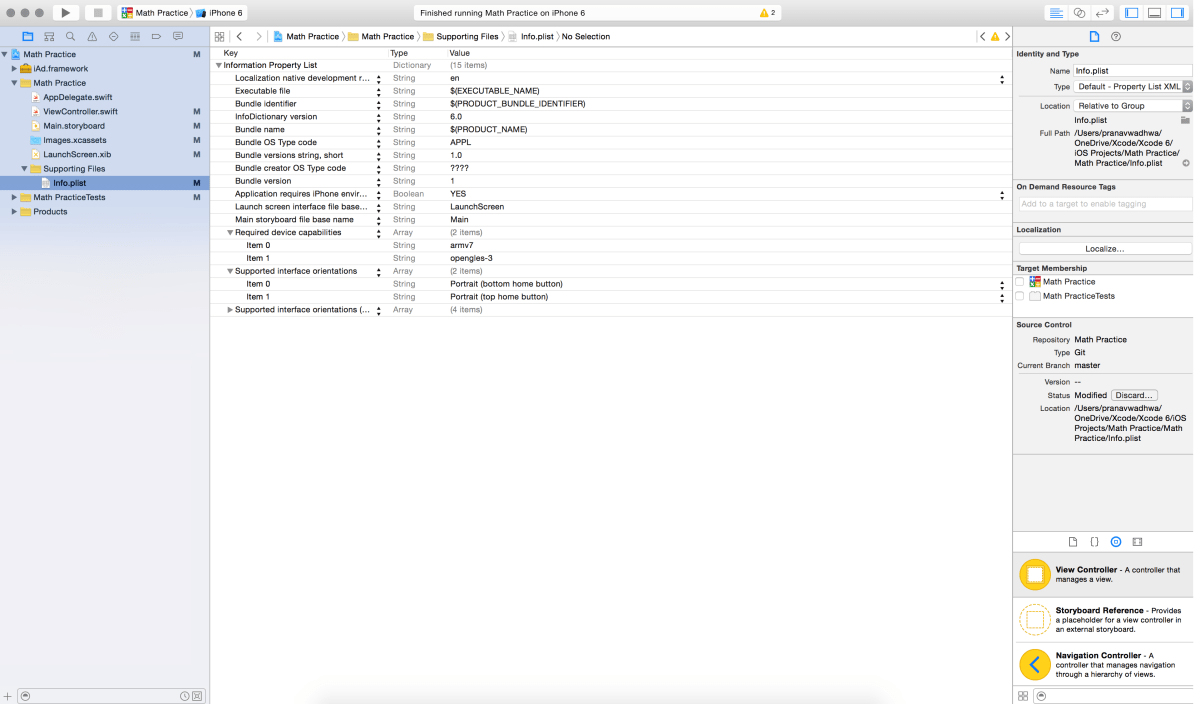Screen dimensions: 1200x704
Task: Collapse the Supporting Files group
Action: click(25, 168)
